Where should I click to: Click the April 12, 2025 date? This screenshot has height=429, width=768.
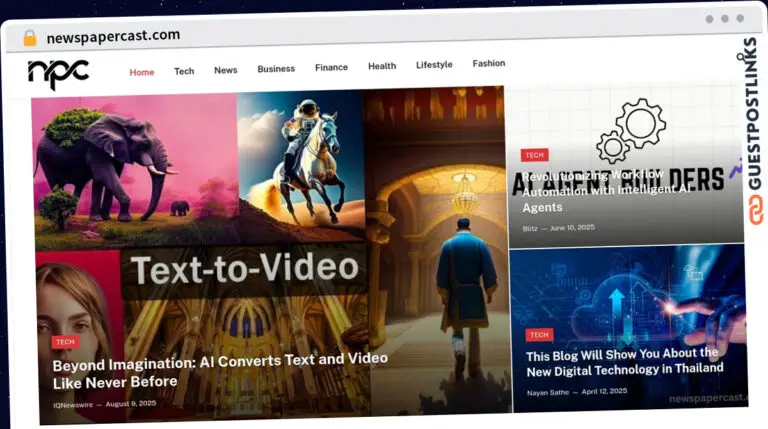(x=604, y=391)
